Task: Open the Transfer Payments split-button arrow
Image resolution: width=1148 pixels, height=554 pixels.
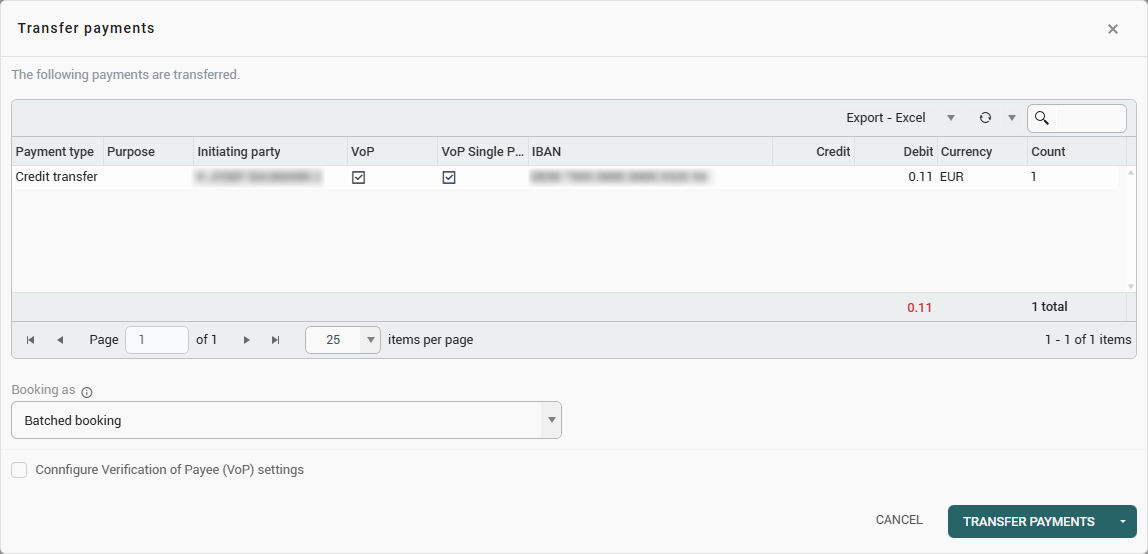Action: click(1123, 522)
